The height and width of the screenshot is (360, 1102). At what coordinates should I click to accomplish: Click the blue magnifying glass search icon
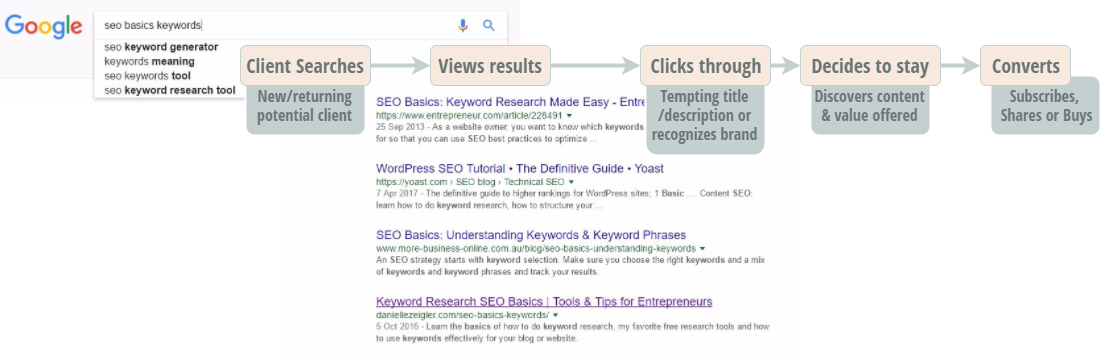tap(489, 25)
